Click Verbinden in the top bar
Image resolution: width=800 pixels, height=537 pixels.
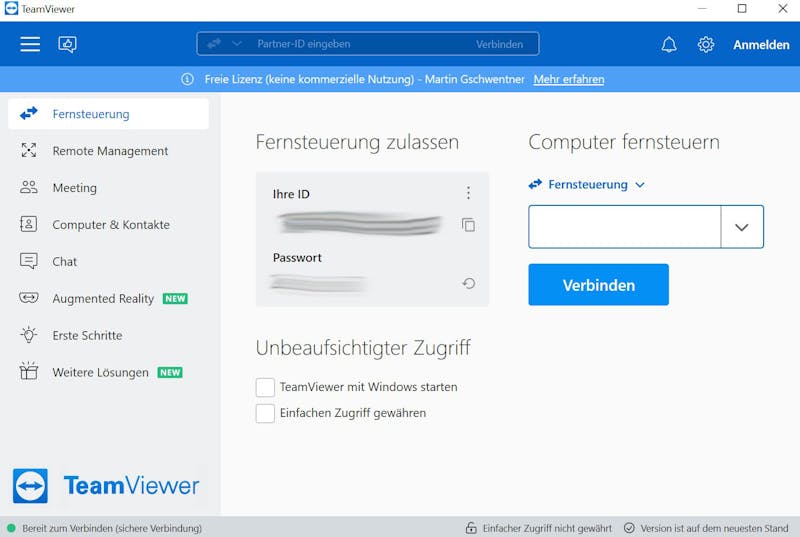pos(499,44)
